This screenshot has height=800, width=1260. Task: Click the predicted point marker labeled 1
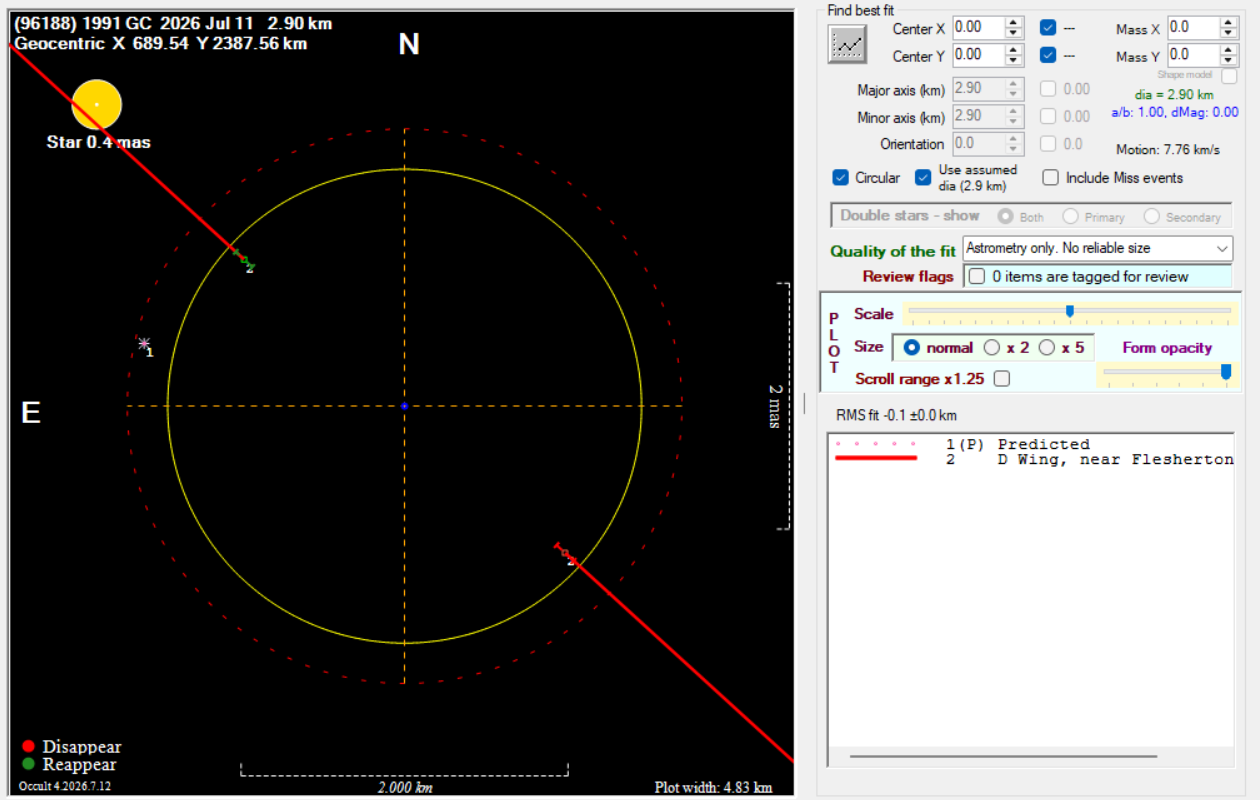(144, 343)
